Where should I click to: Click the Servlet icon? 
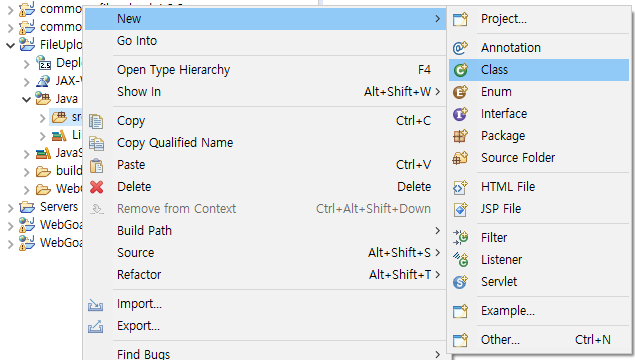(460, 281)
